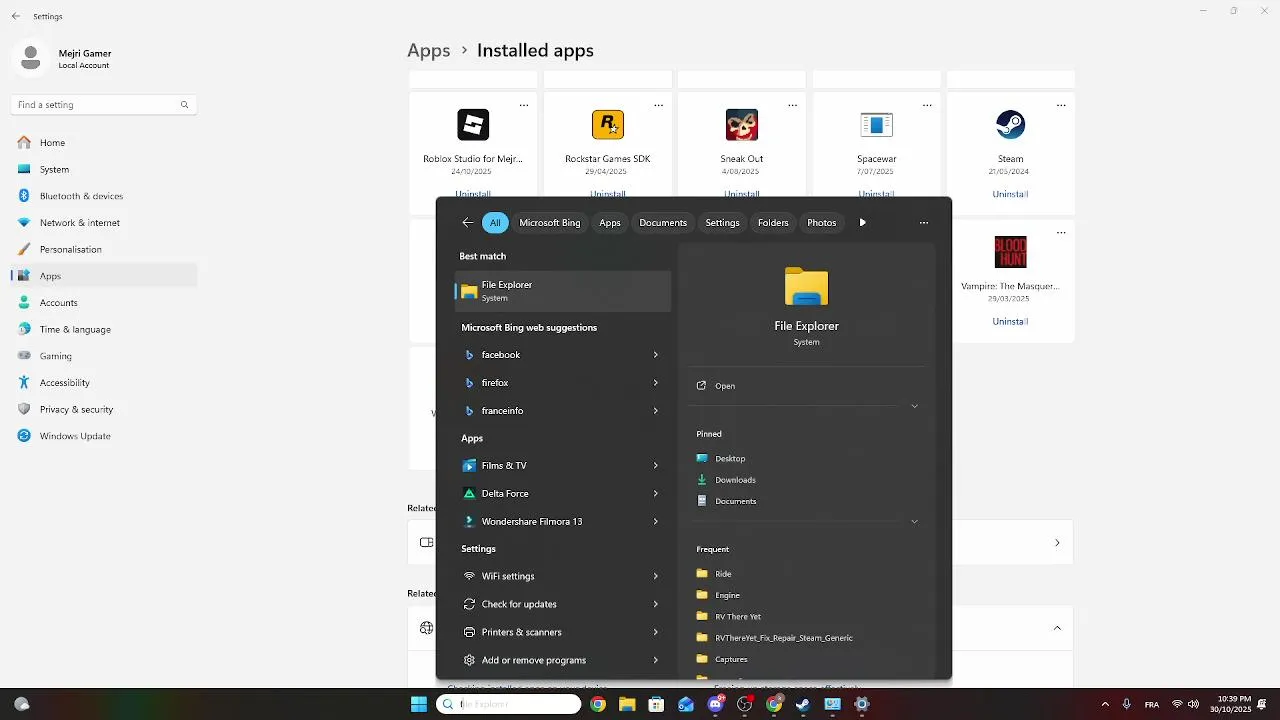The image size is (1280, 720).
Task: Open Check for updates result
Action: tap(563, 604)
